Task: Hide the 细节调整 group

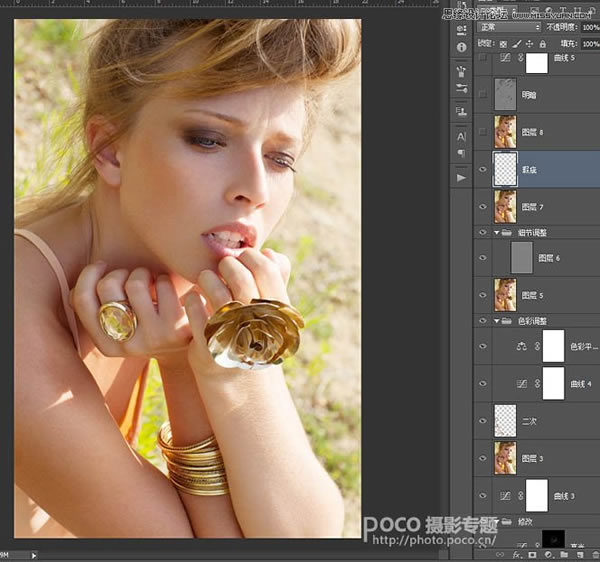Action: tap(483, 232)
